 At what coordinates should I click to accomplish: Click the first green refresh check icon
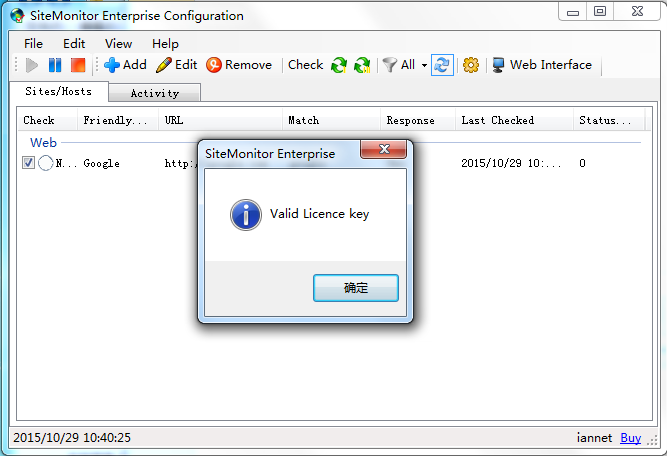click(x=339, y=65)
